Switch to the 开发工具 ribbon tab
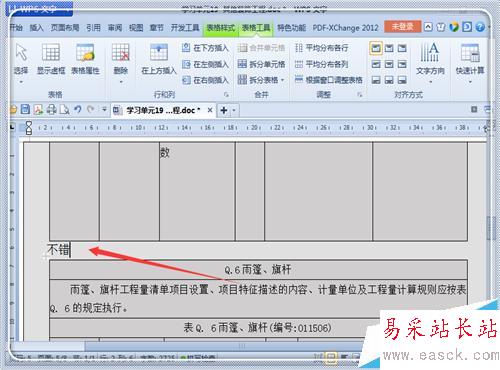 [x=185, y=28]
